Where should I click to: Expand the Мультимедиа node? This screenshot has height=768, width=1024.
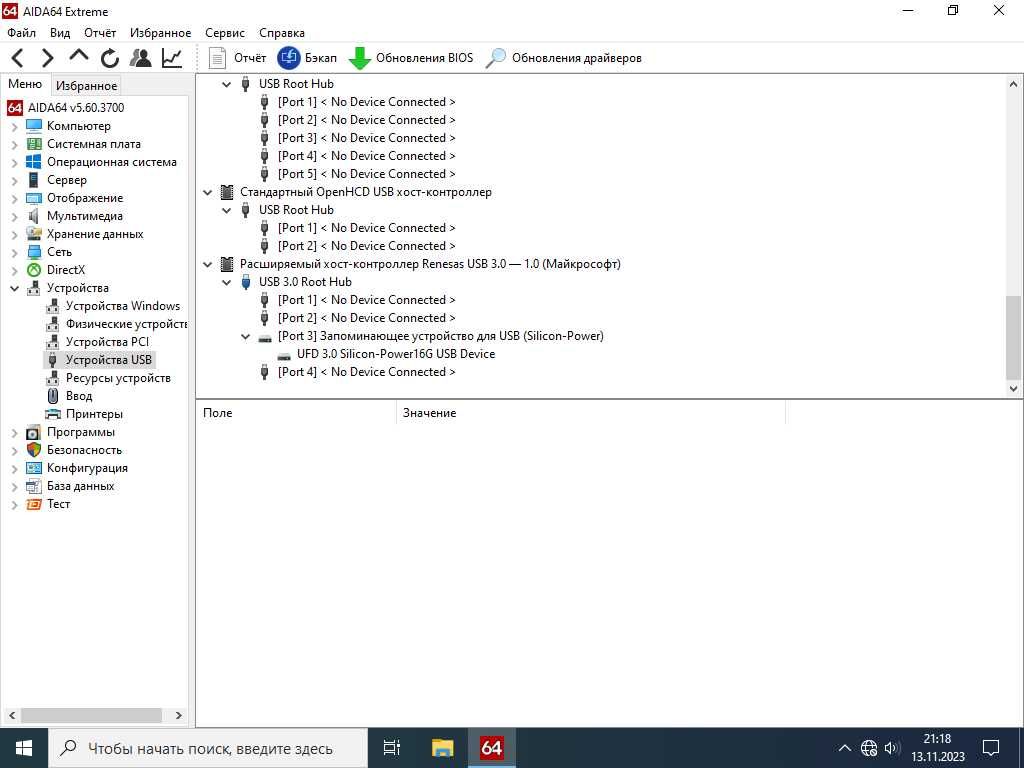pos(14,216)
